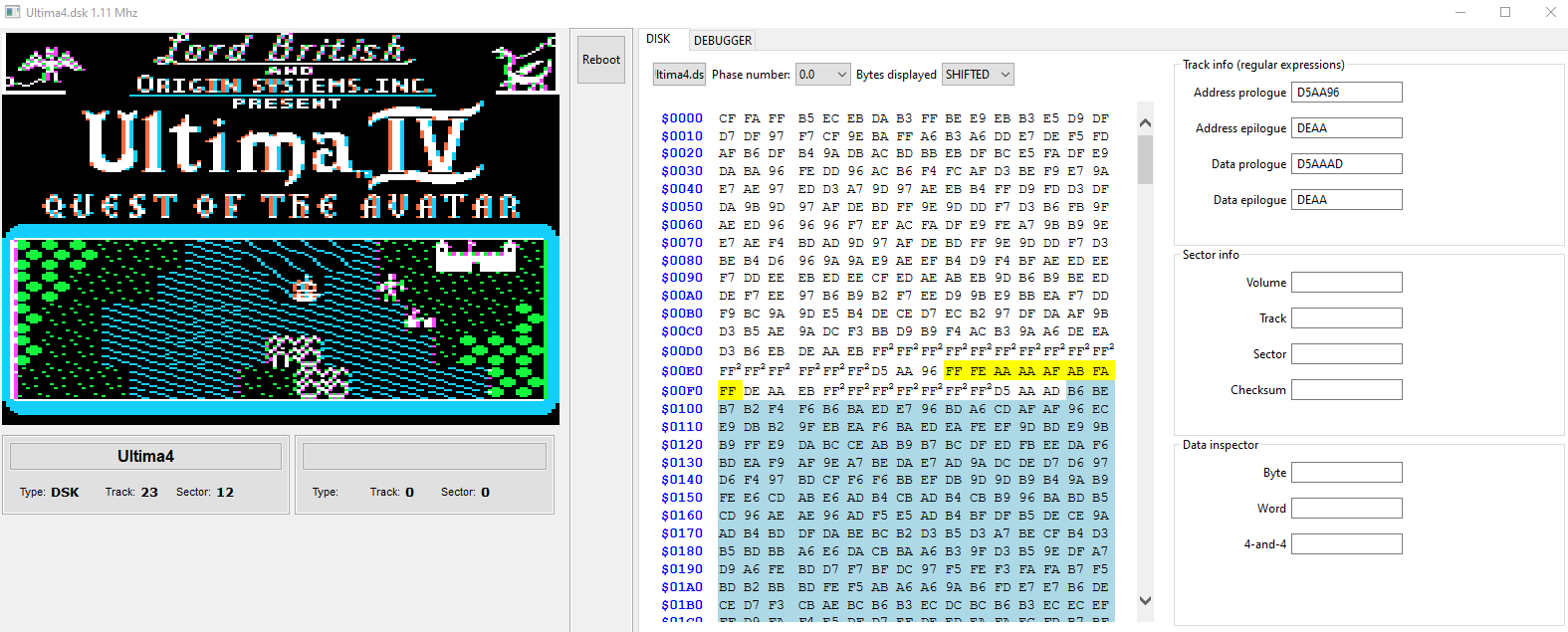
Task: Minimize the Ultima4.dsk window
Action: 1460,13
